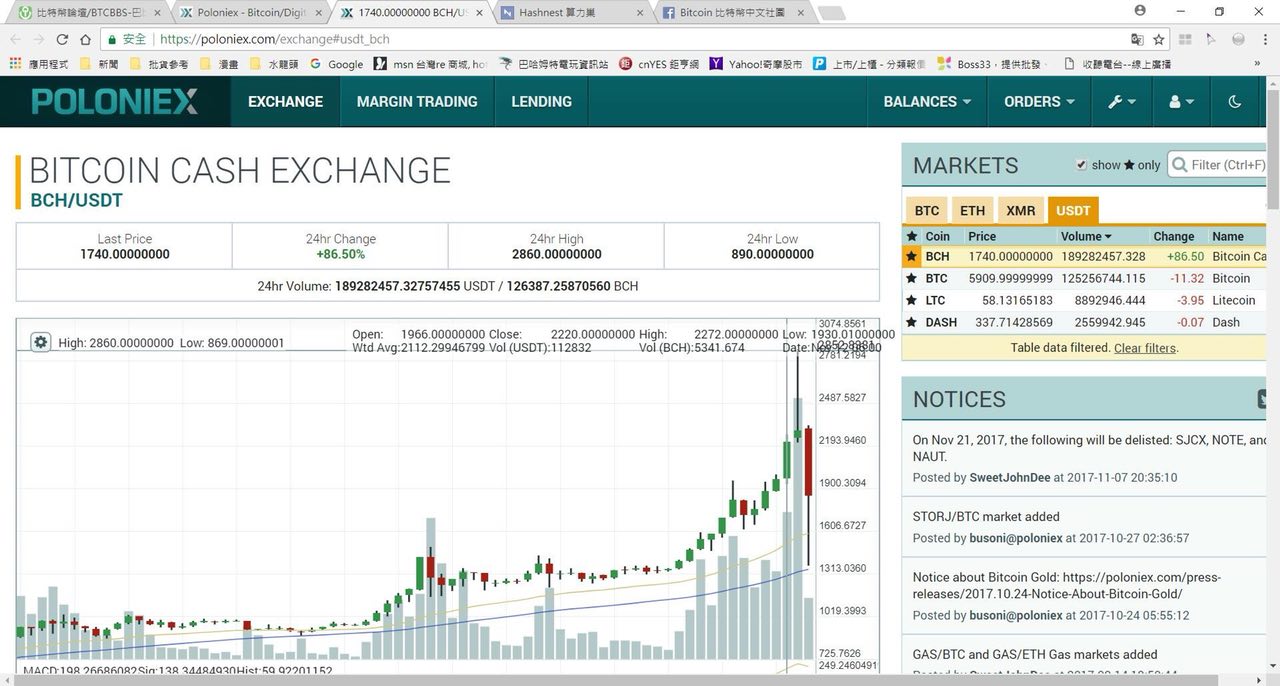Switch to the XMR markets tab
This screenshot has width=1280, height=686.
coord(1021,210)
